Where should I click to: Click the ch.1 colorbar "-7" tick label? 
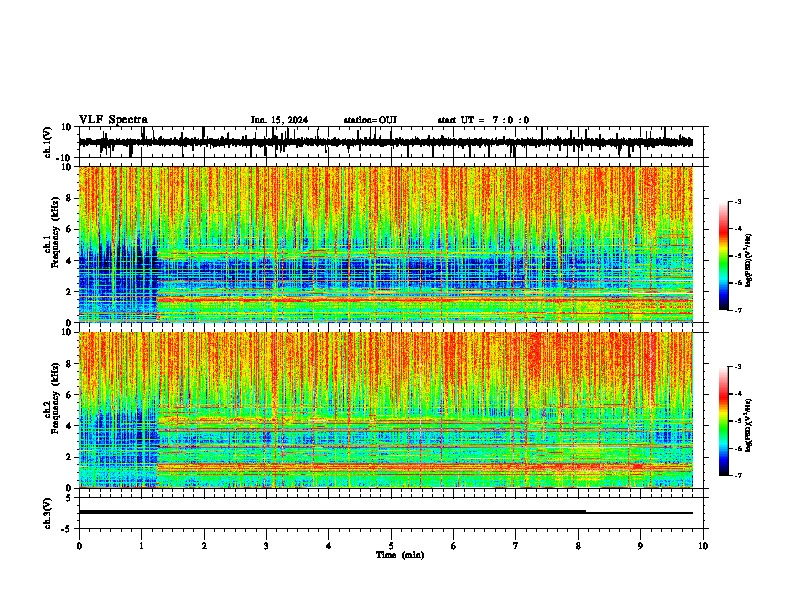click(x=738, y=310)
